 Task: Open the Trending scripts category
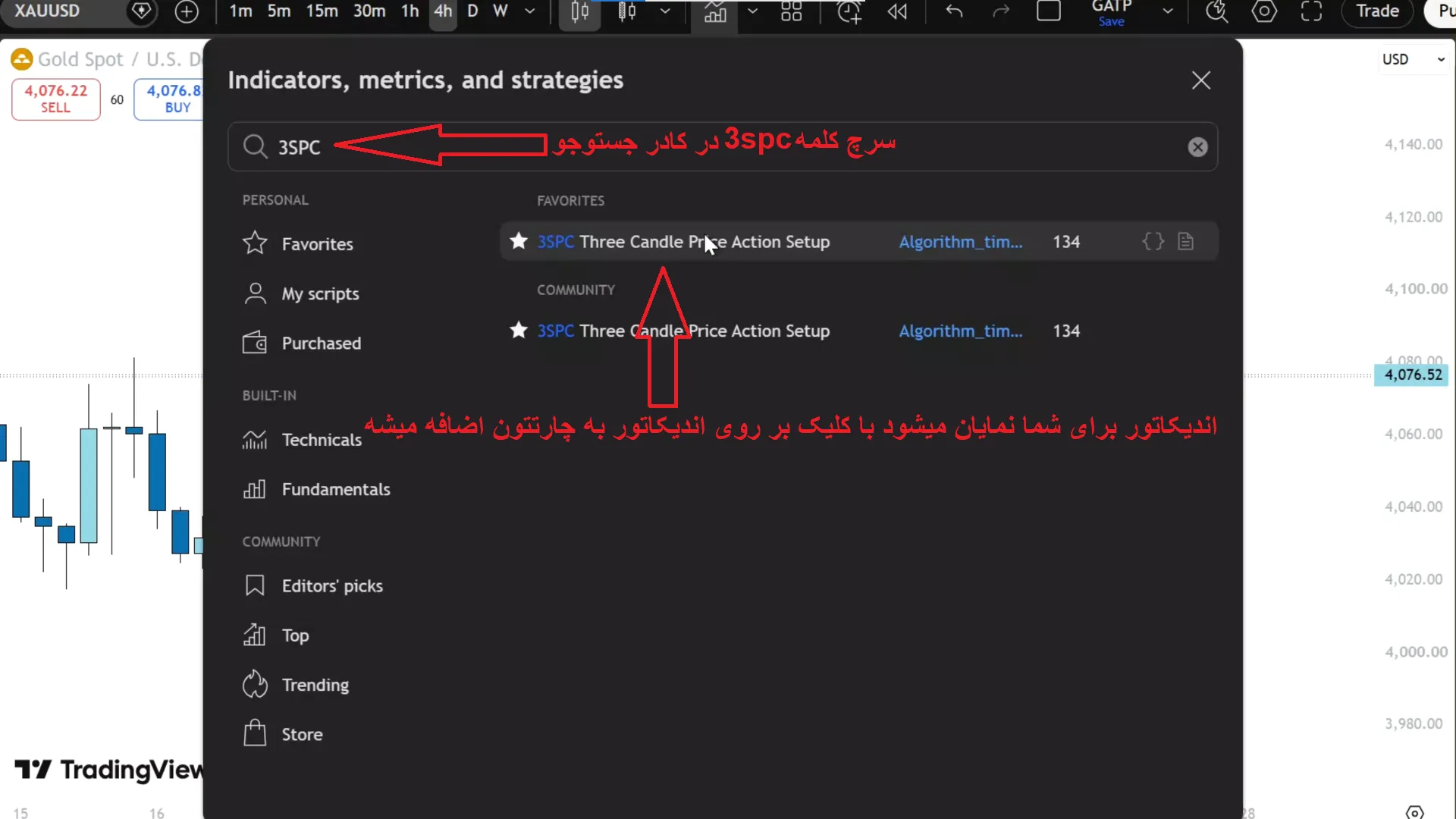296,685
